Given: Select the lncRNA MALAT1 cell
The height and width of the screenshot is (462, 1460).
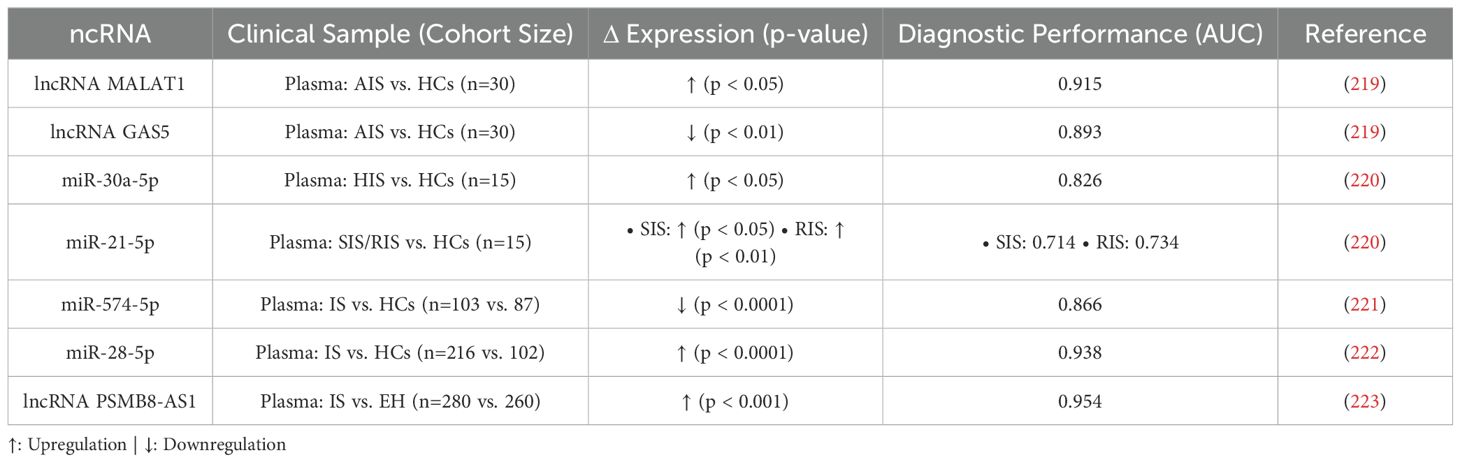Looking at the screenshot, I should click(x=110, y=84).
